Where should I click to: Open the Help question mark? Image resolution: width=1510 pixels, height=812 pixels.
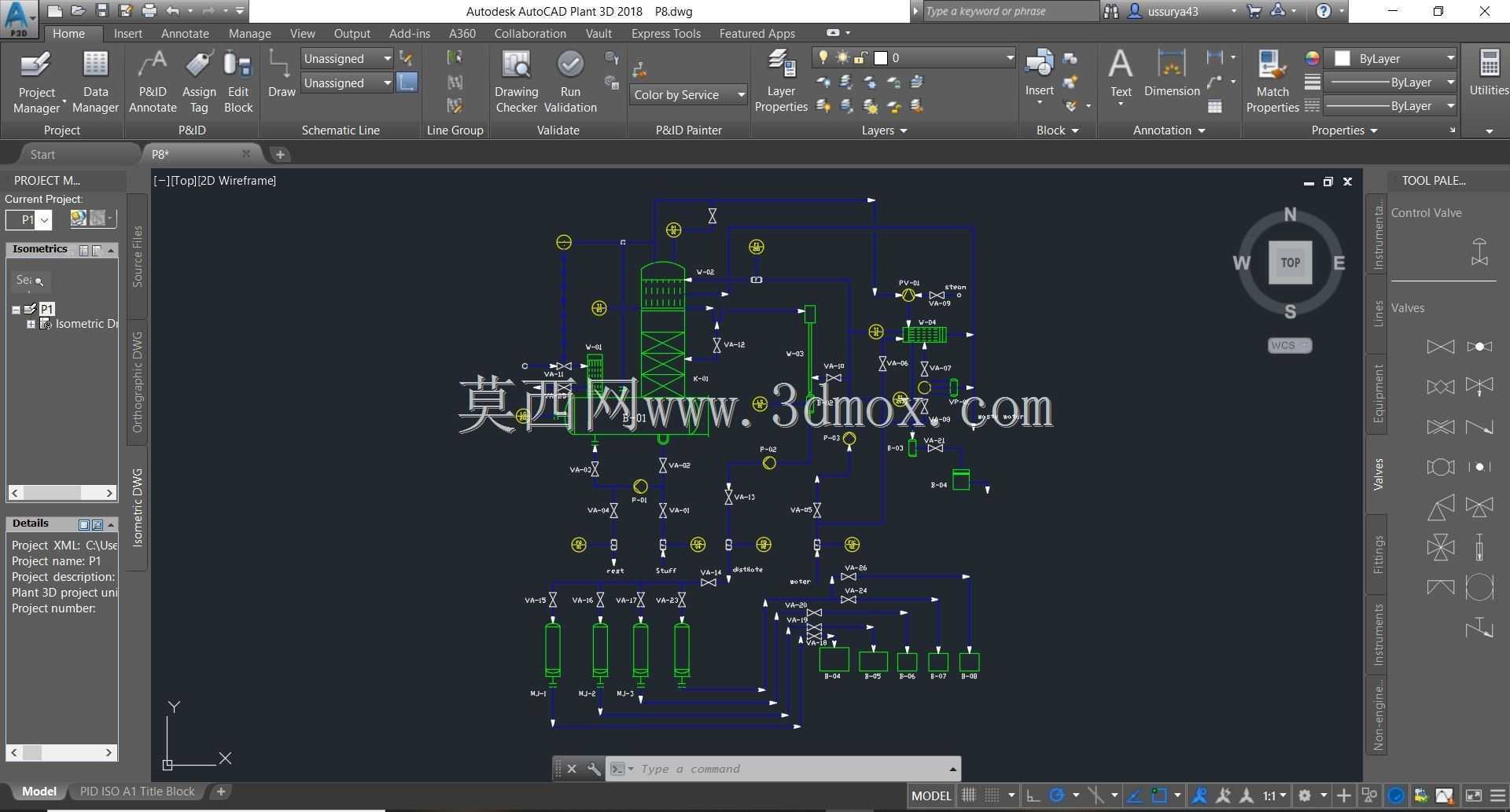click(1324, 11)
